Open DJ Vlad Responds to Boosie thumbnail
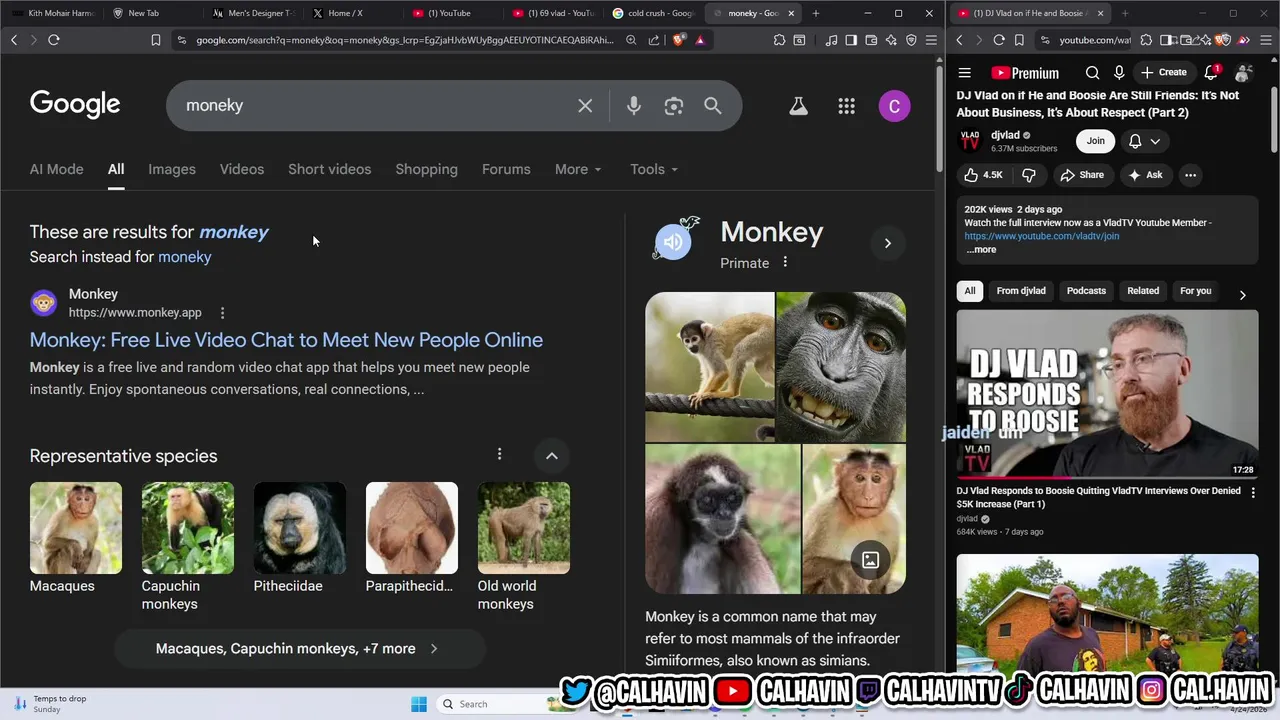Screen dimensions: 1280x720 (x=1107, y=394)
